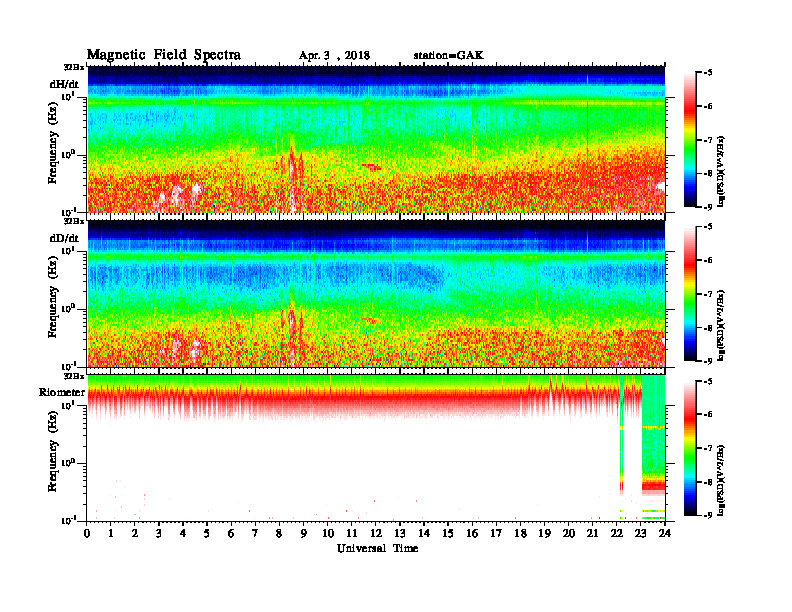Click the x-axis tick label "15"
Viewport: 792px width, 612px height.
pos(448,533)
